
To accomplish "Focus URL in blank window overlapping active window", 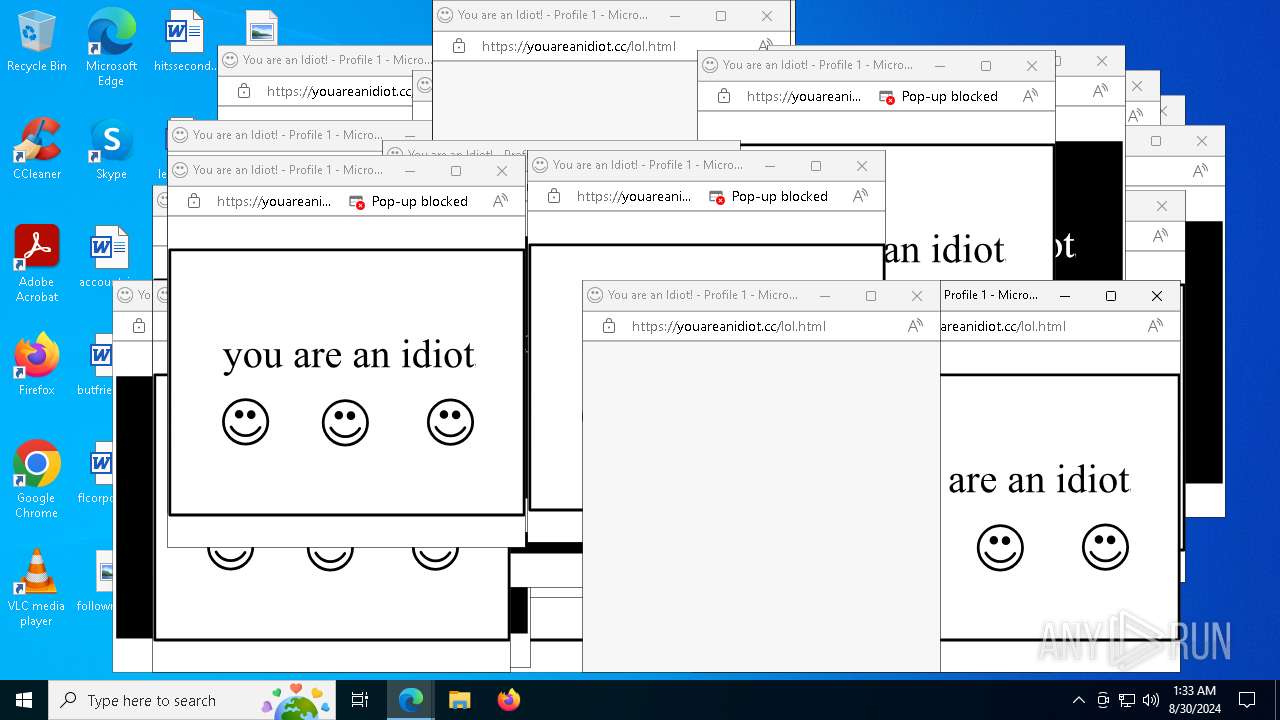I will click(728, 326).
